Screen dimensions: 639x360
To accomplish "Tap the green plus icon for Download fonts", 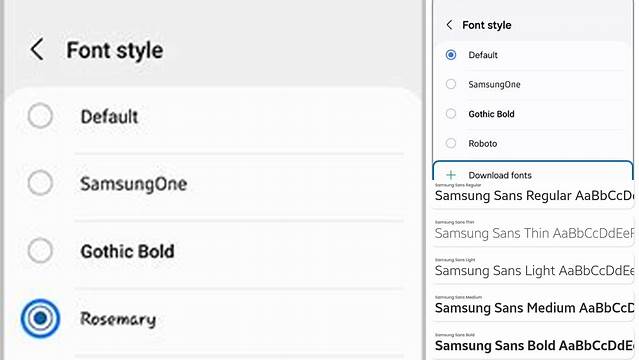I will tap(451, 175).
